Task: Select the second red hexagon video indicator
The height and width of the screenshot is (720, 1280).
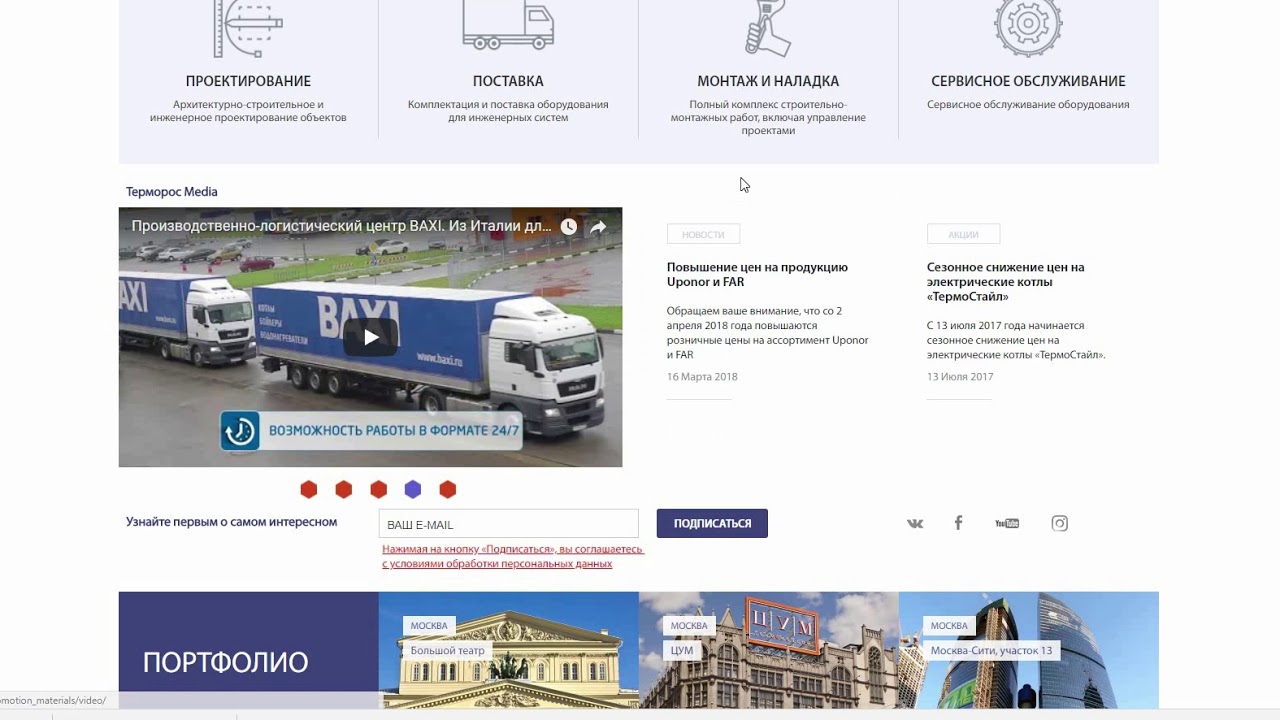Action: tap(344, 489)
